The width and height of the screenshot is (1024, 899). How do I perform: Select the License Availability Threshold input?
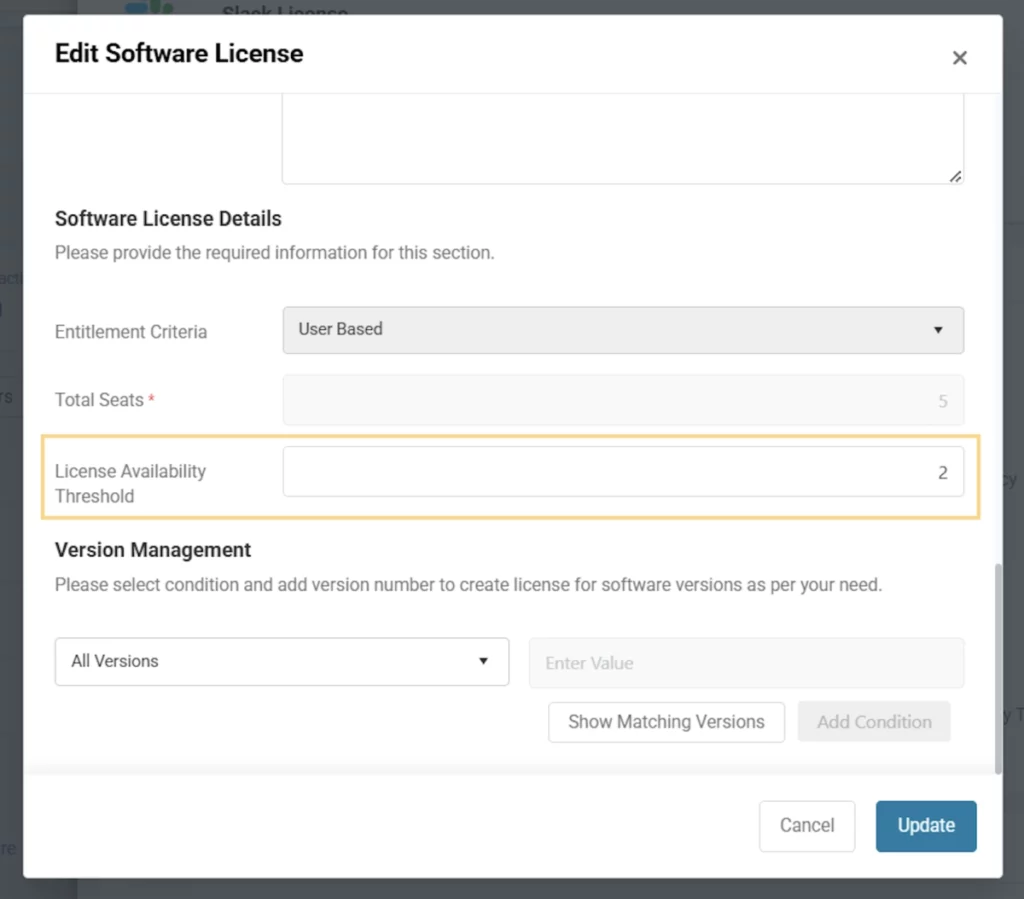[x=622, y=472]
